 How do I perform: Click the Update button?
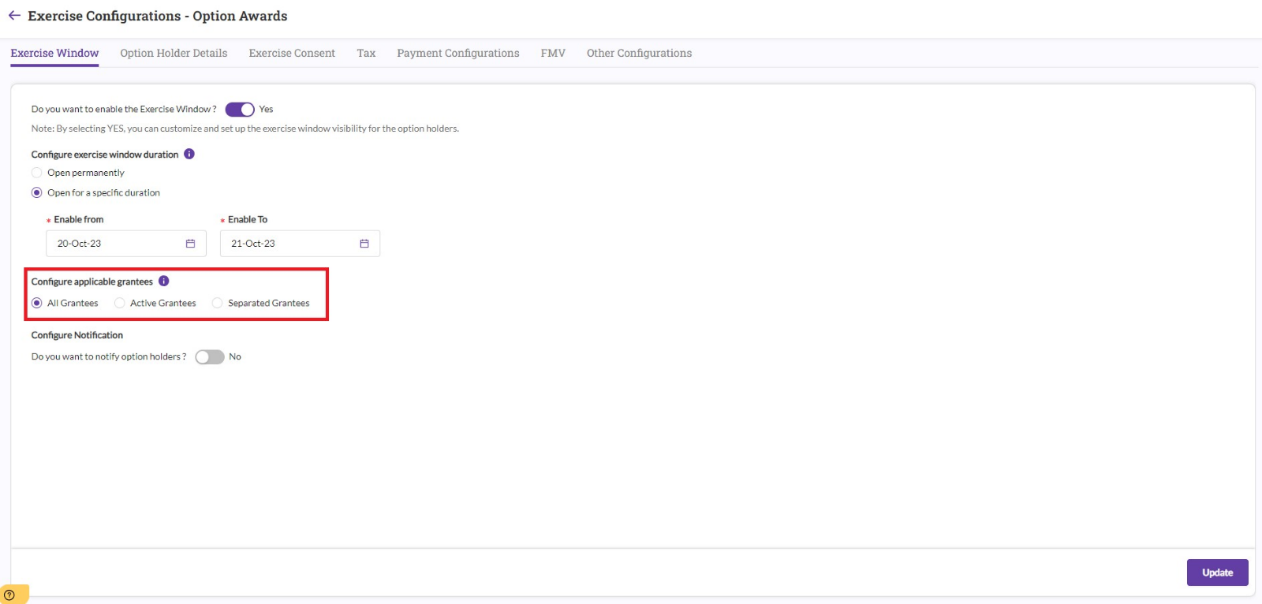[1217, 571]
